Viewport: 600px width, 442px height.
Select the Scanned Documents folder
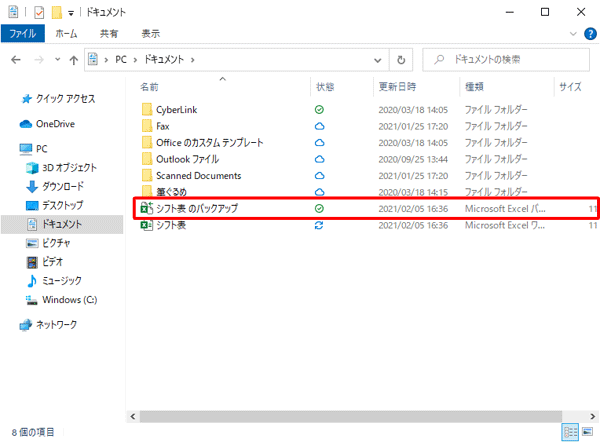(x=199, y=176)
